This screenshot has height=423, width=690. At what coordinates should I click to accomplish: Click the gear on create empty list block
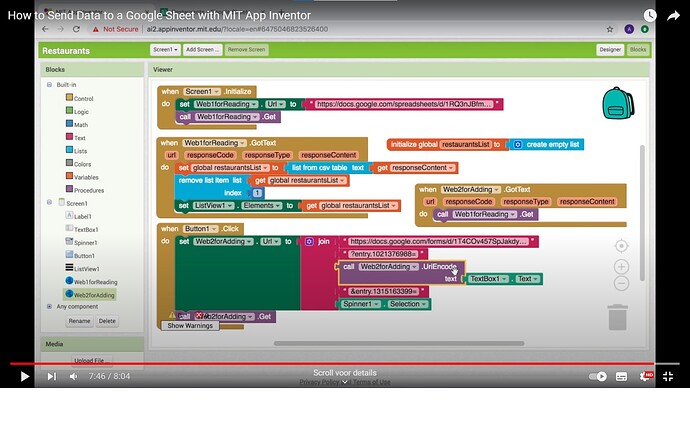518,144
